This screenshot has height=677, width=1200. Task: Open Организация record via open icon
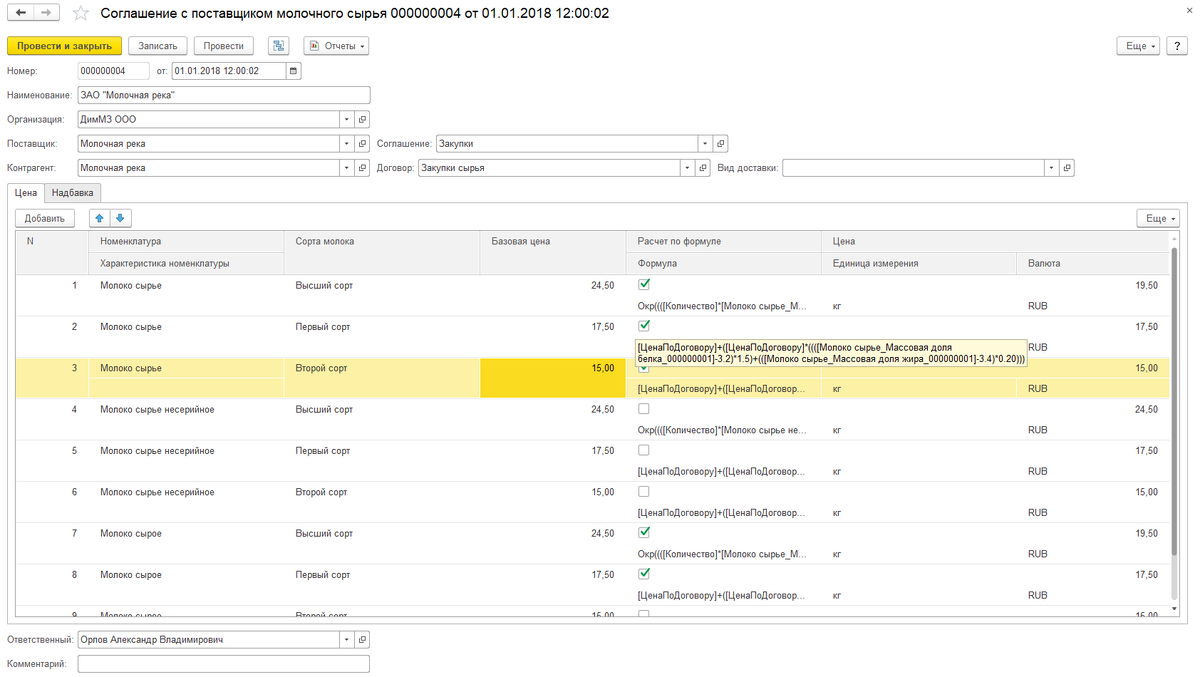pyautogui.click(x=362, y=119)
